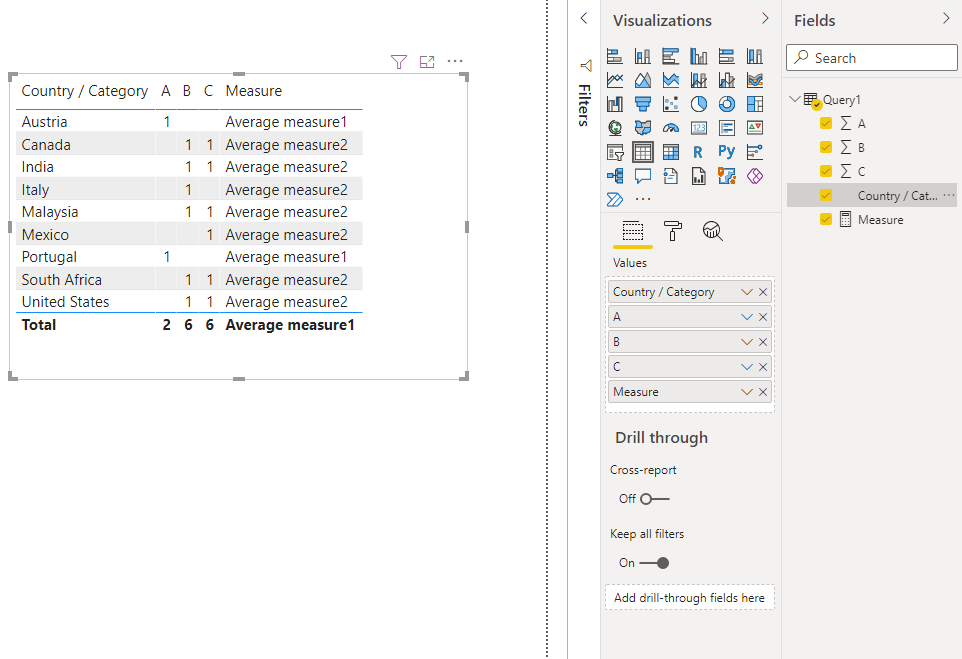
Task: Uncheck the Country / Category field checkbox
Action: [826, 195]
